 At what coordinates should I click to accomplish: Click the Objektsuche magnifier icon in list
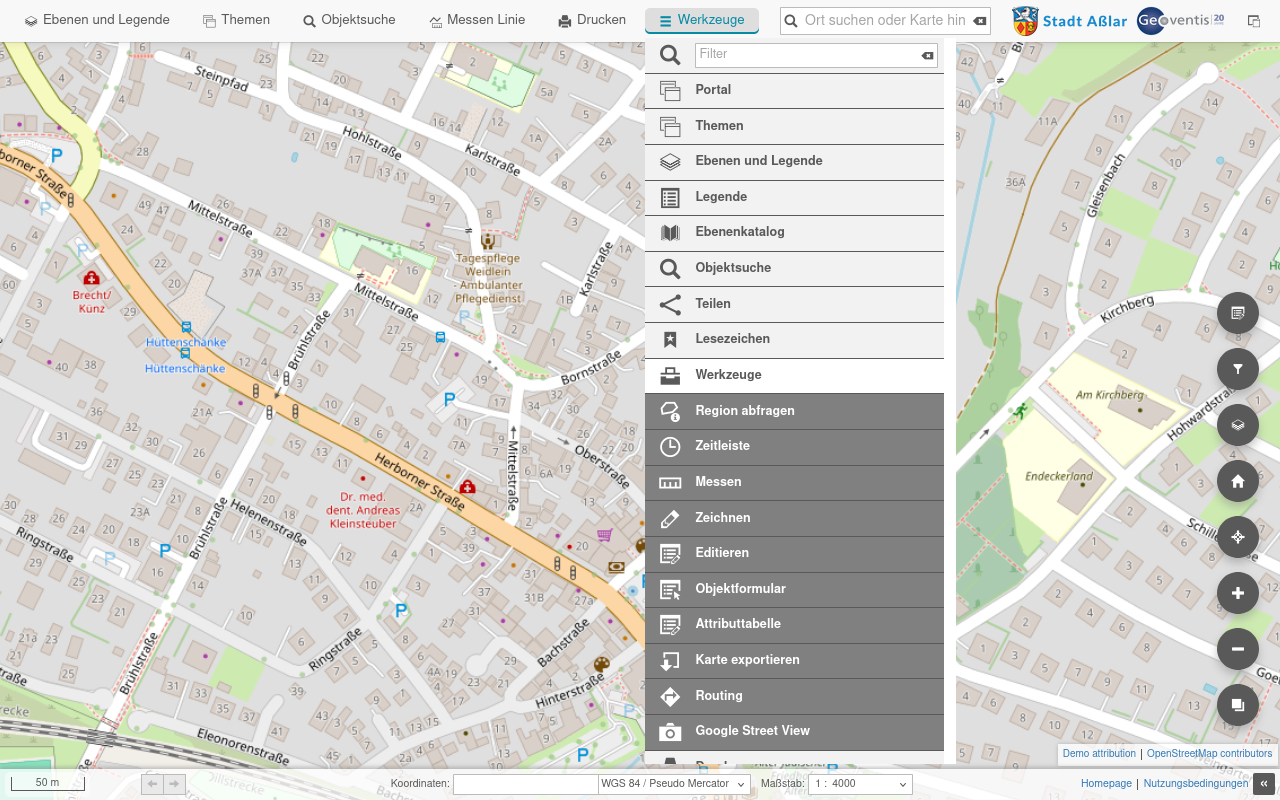point(670,268)
